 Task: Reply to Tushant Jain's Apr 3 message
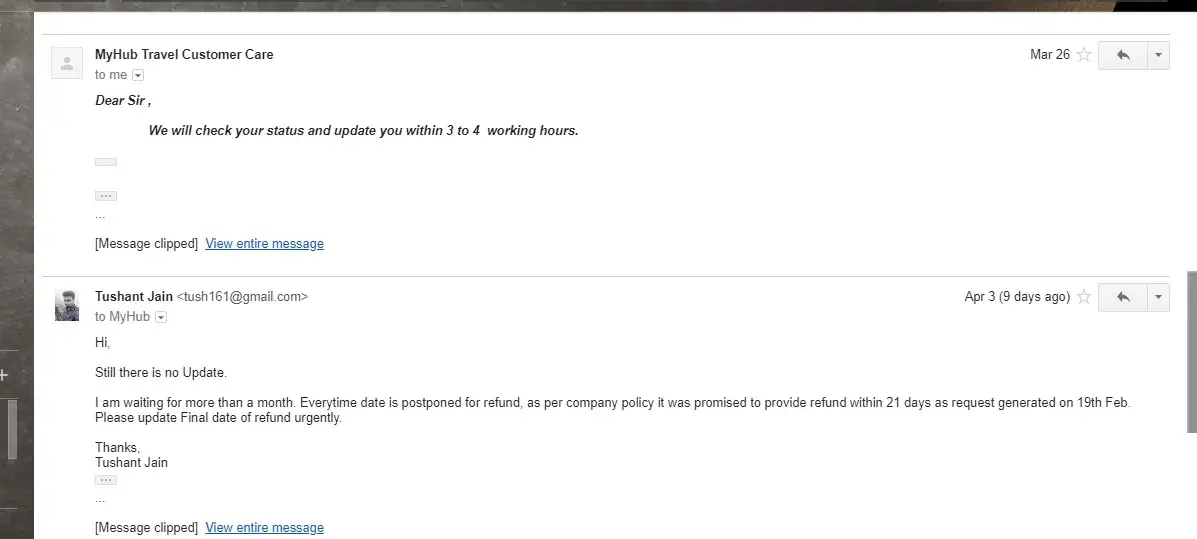click(x=1122, y=297)
